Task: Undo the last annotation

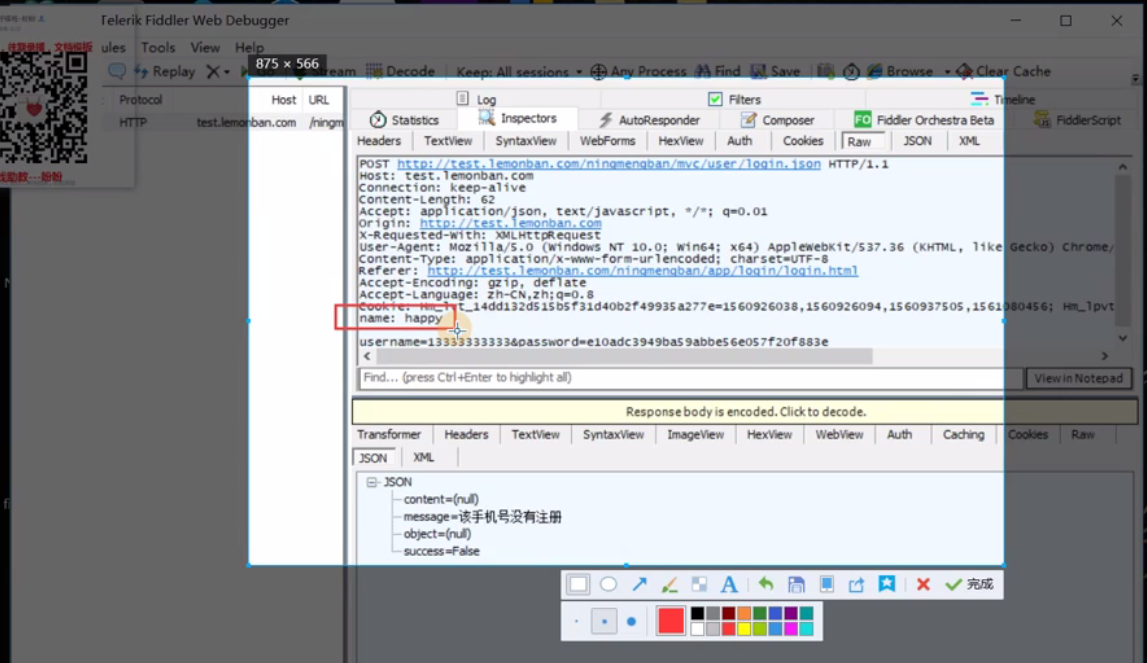Action: [765, 584]
